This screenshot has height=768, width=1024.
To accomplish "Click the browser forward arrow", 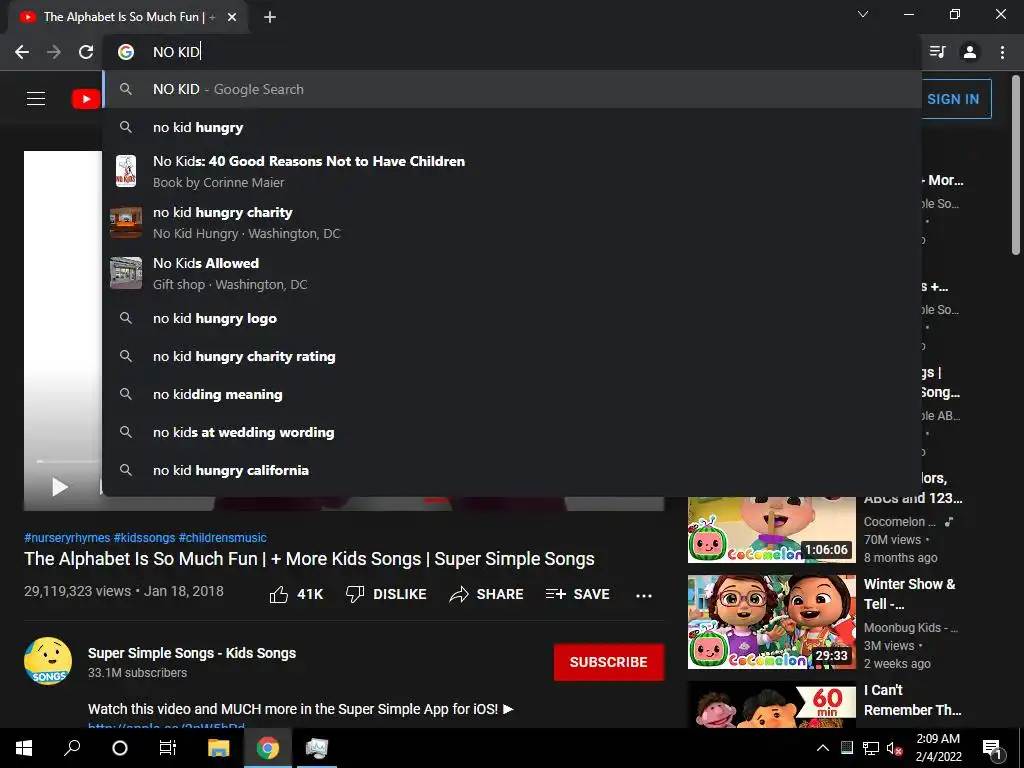I will [x=54, y=52].
